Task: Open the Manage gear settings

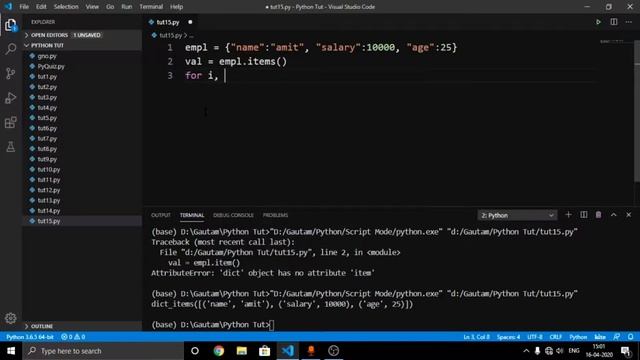Action: [11, 318]
